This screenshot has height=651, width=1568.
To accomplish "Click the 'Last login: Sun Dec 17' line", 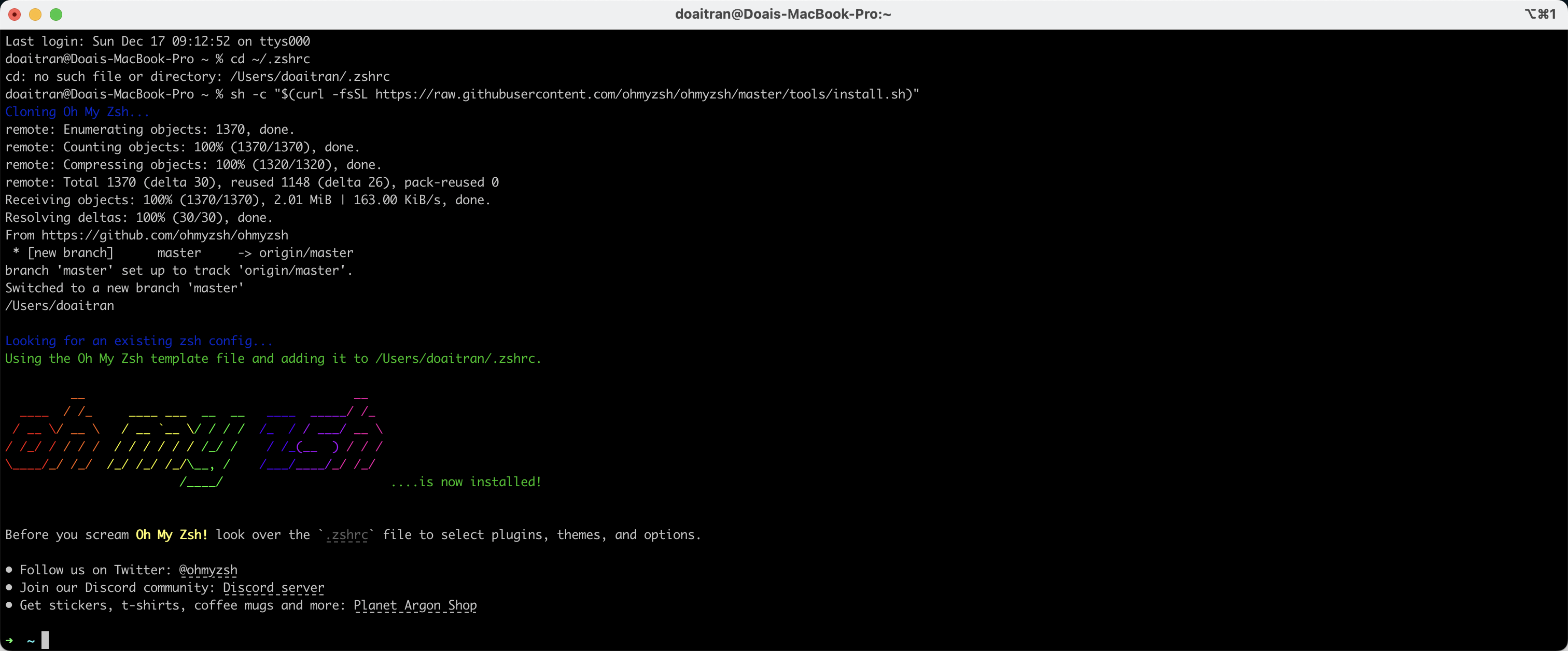I will [x=158, y=41].
